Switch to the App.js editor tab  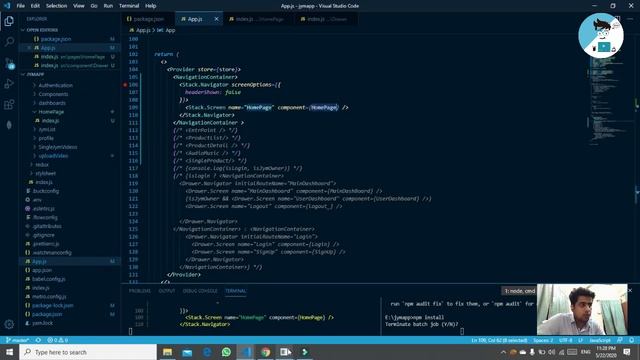(x=195, y=19)
